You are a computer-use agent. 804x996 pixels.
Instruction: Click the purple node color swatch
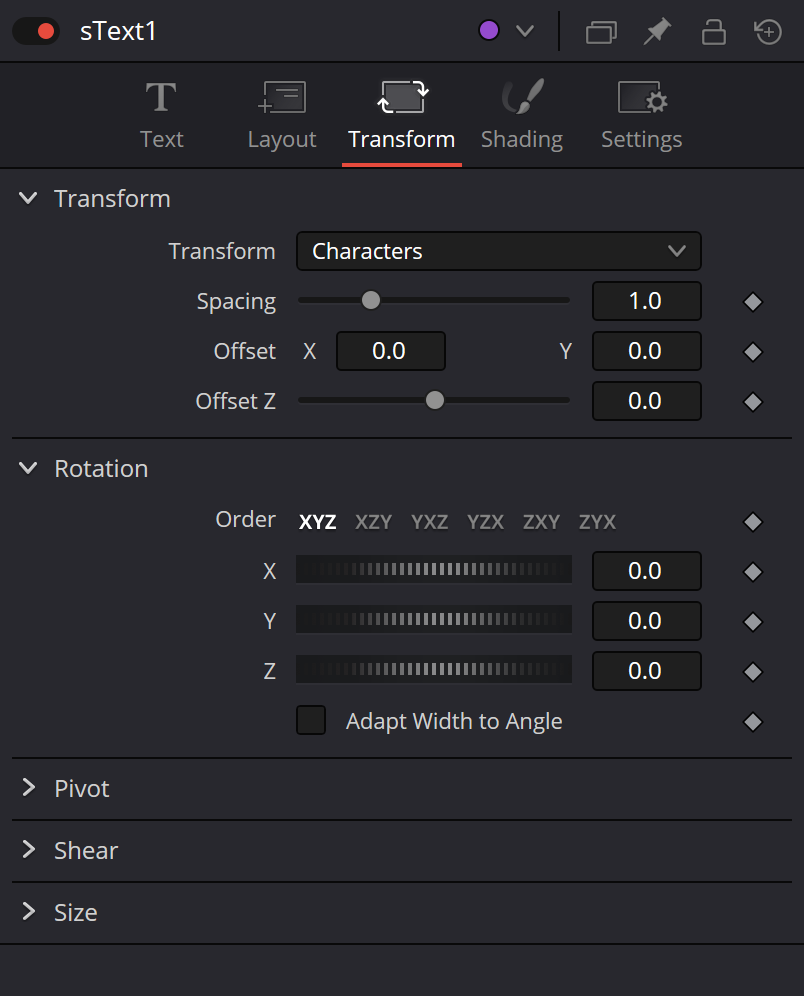[x=488, y=30]
